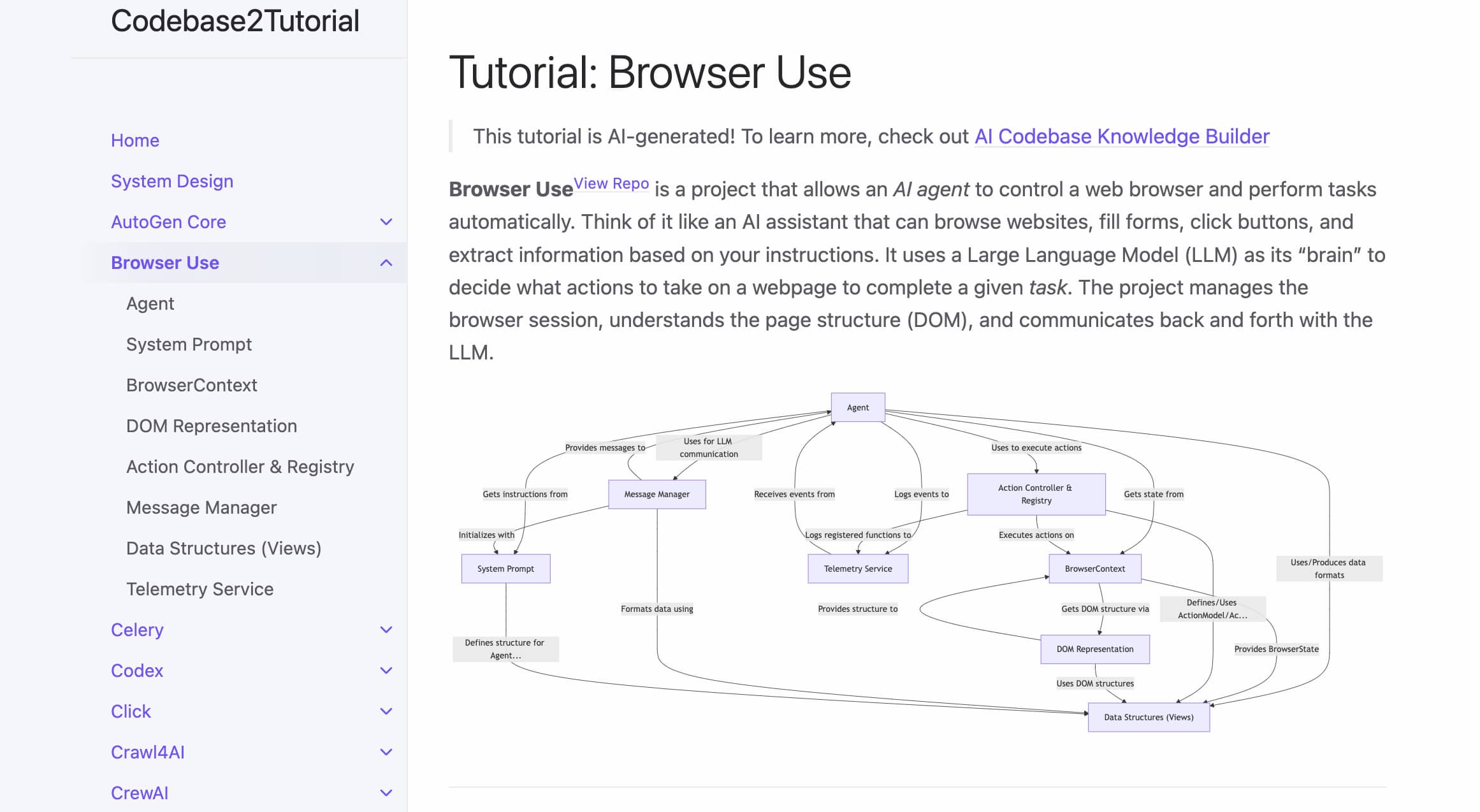Collapse the Browser Use section chevron
The image size is (1480, 812).
click(x=386, y=263)
